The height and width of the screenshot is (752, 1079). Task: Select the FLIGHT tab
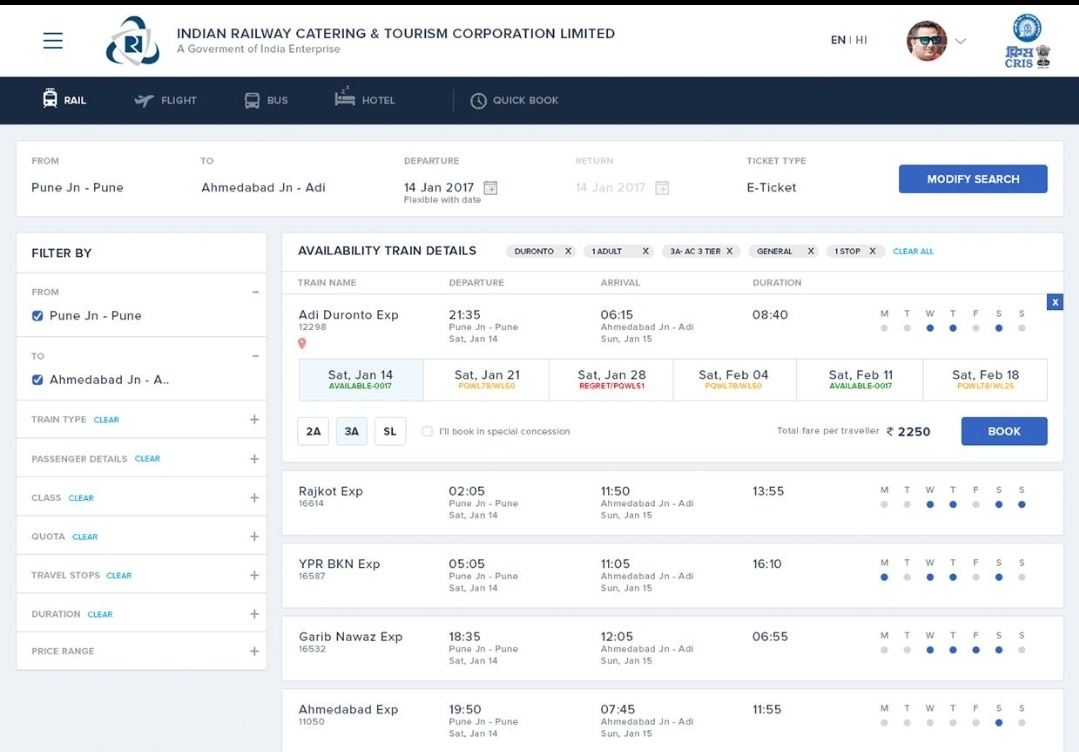click(165, 100)
